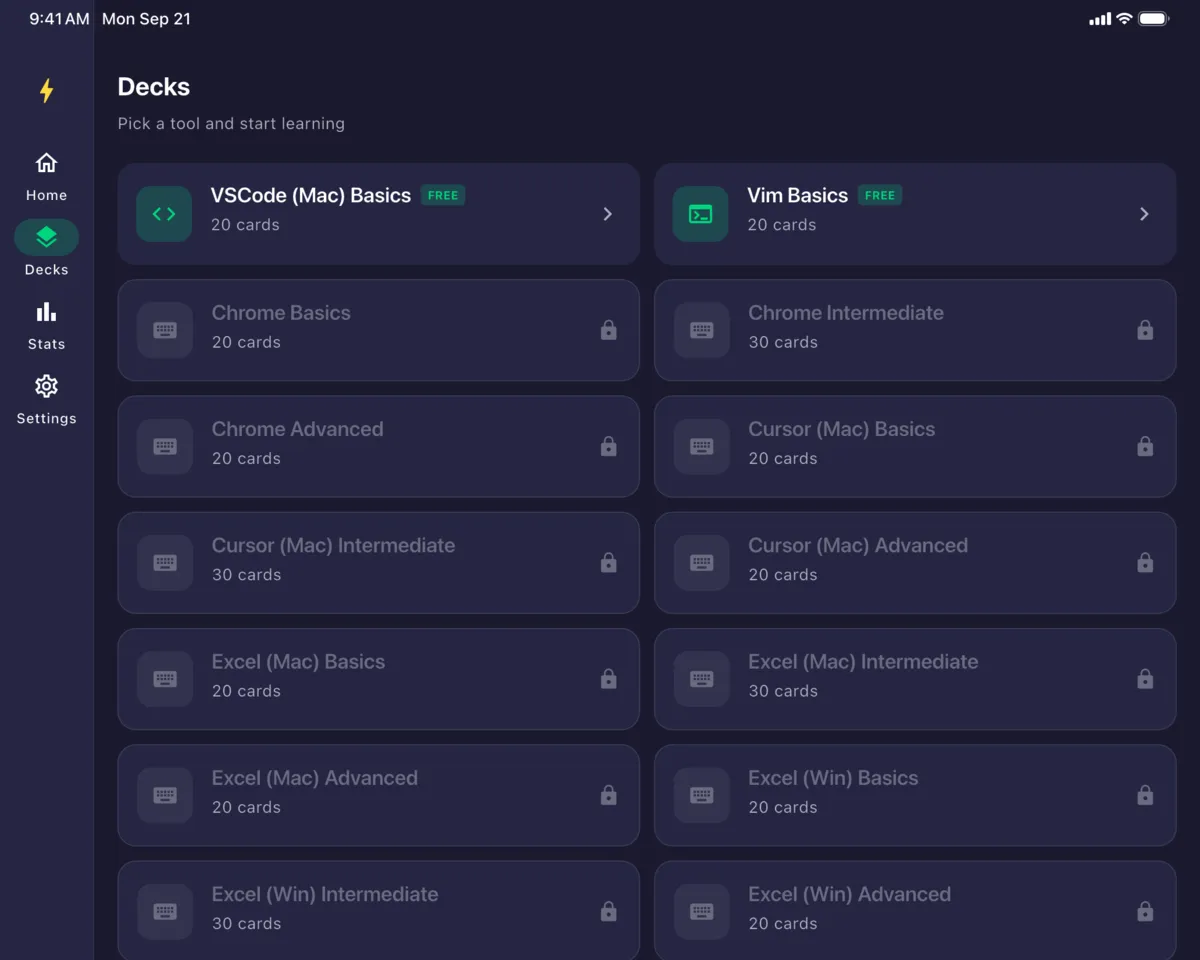This screenshot has width=1200, height=960.
Task: Click the Chrome Intermediate lock icon
Action: coord(1145,330)
